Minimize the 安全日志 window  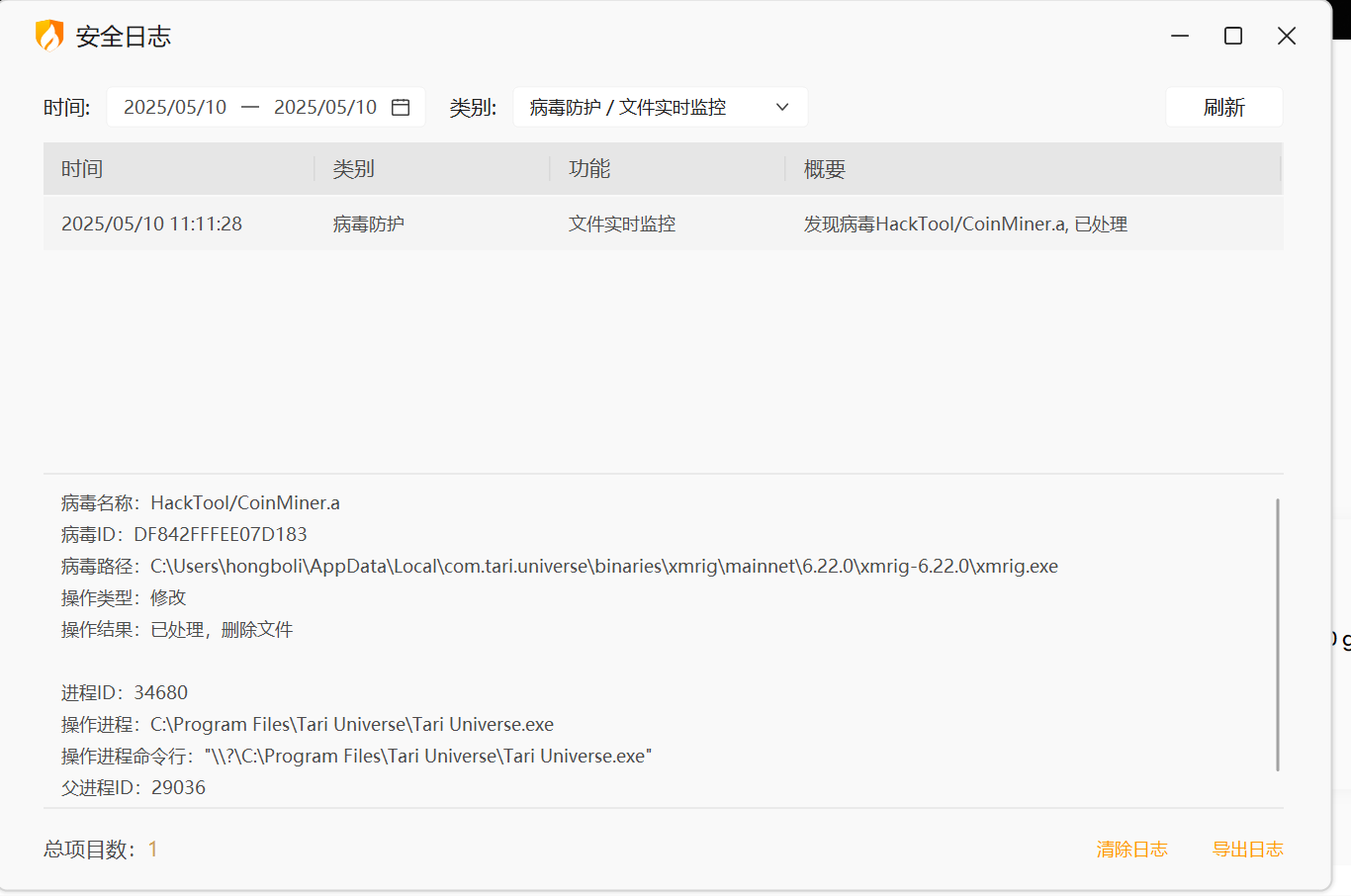click(1180, 36)
